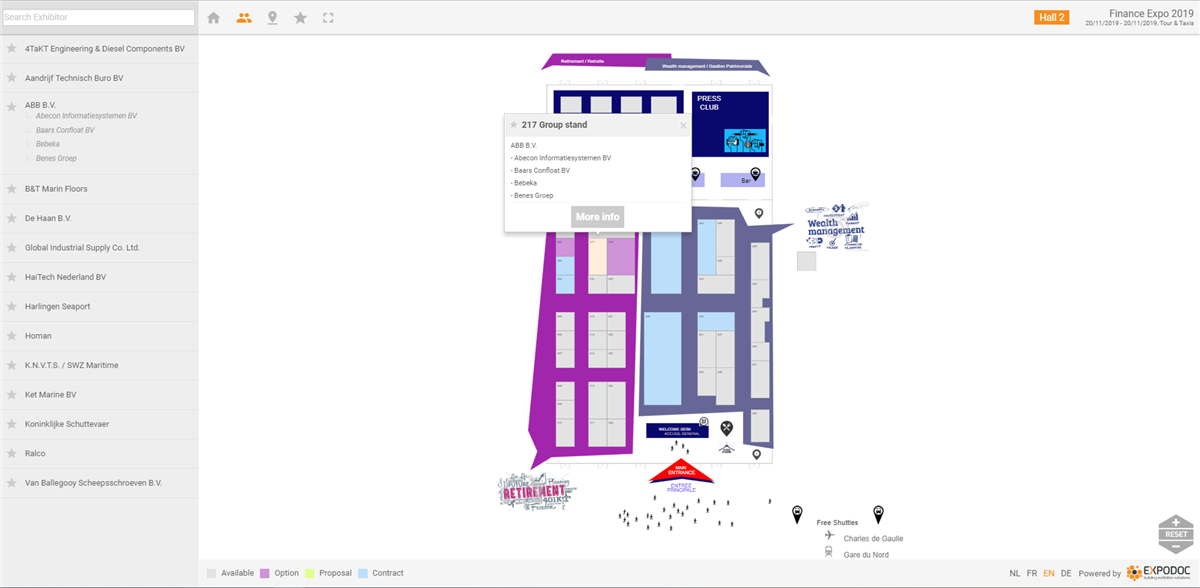Switch language to FR
Image resolution: width=1200 pixels, height=588 pixels.
pos(1032,573)
